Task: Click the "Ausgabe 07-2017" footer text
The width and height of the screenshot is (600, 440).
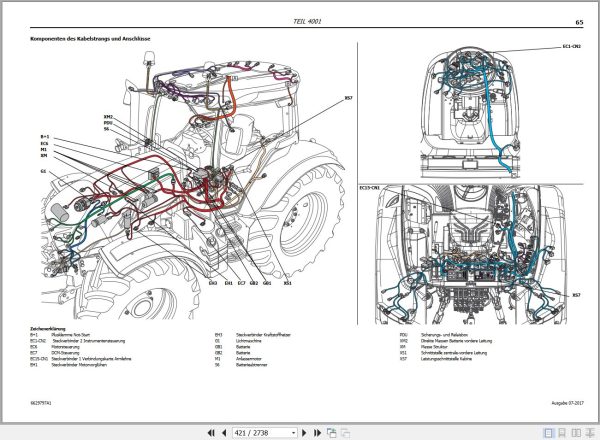Action: pyautogui.click(x=567, y=403)
